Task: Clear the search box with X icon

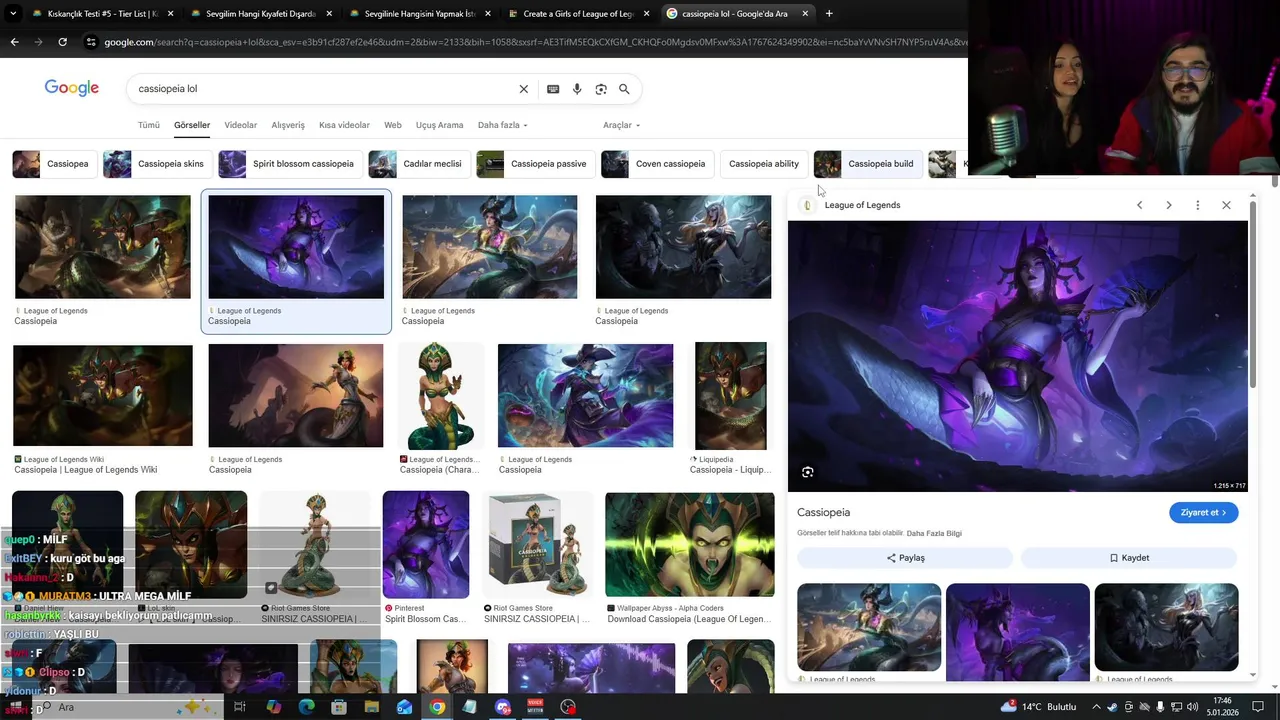Action: click(523, 89)
